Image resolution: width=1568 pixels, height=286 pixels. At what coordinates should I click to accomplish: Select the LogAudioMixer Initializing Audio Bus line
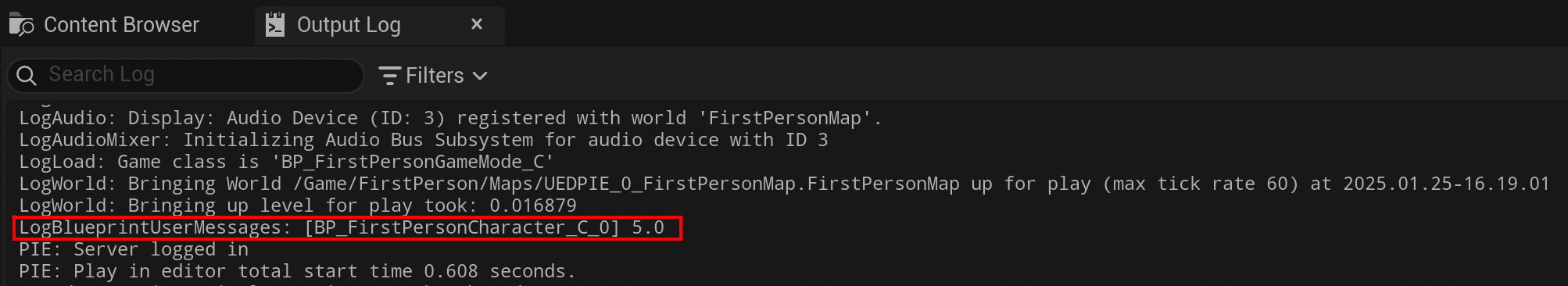tap(423, 140)
